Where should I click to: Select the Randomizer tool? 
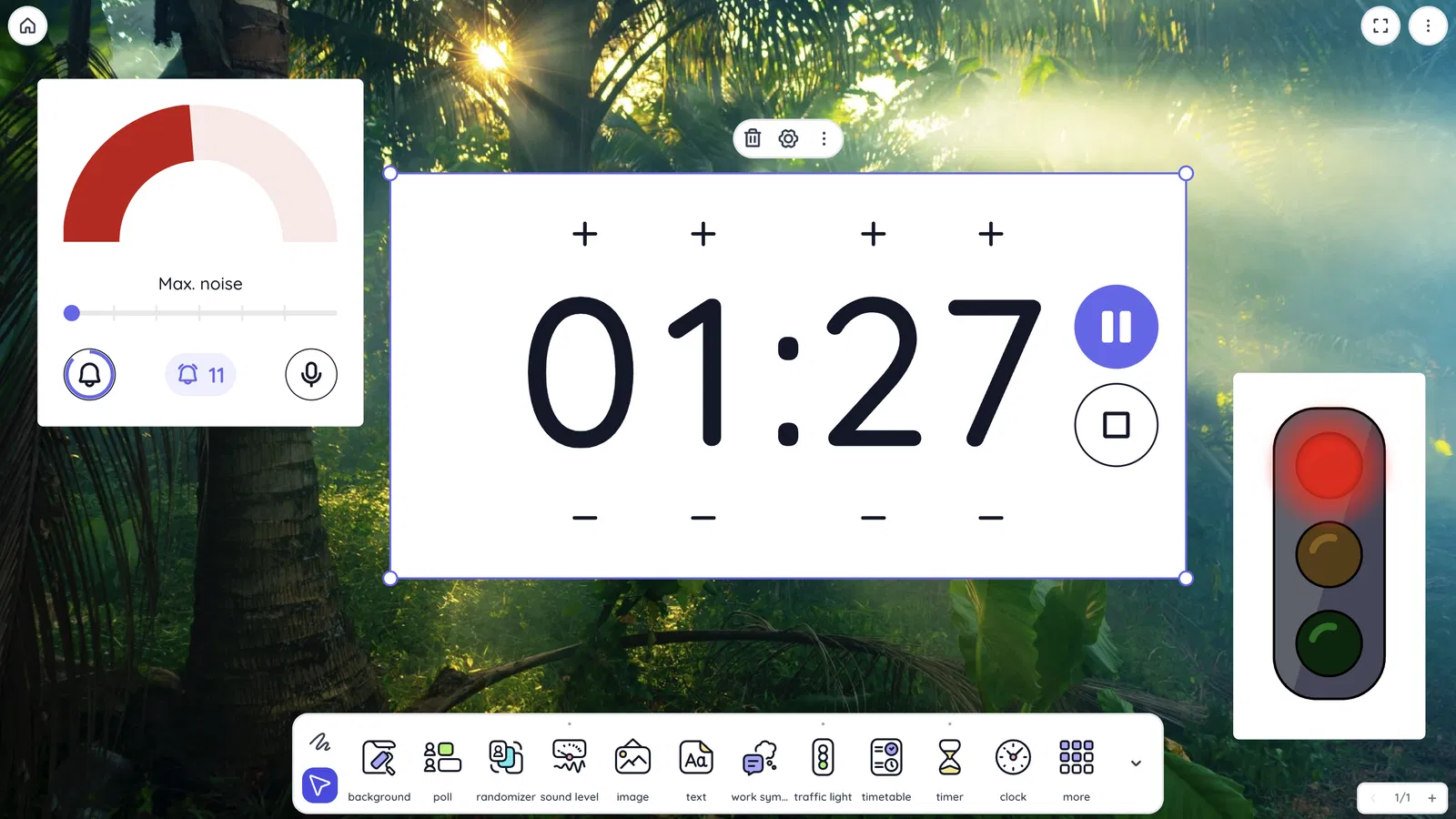click(x=505, y=764)
